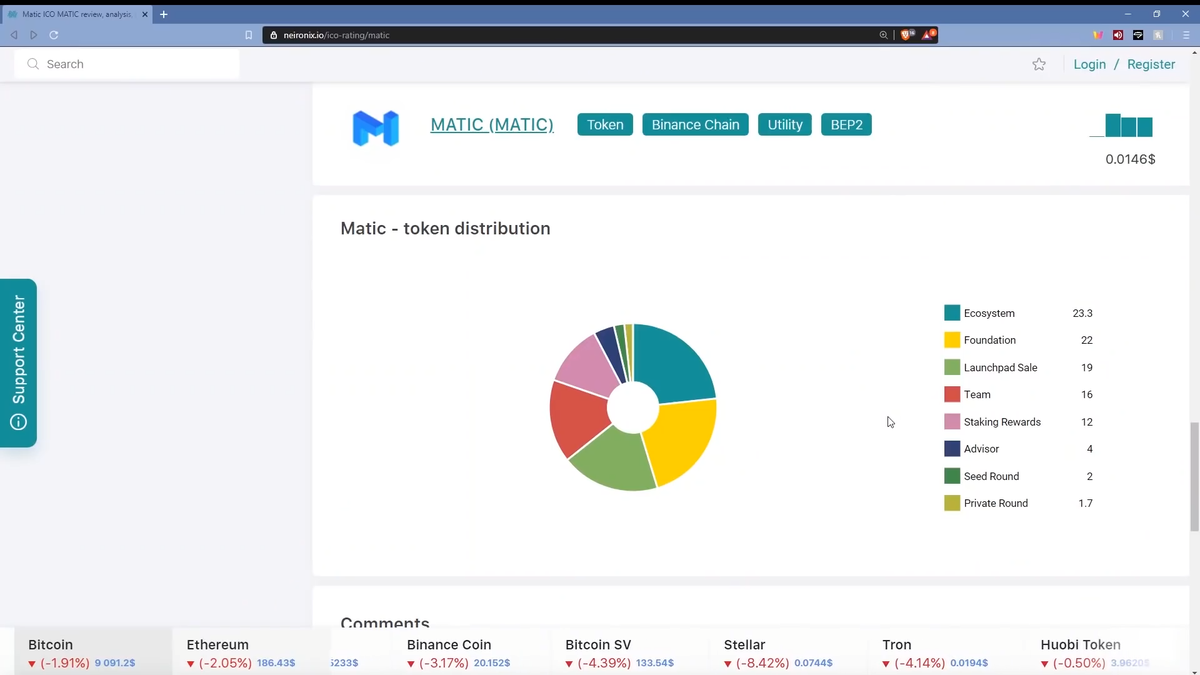This screenshot has height=675, width=1200.
Task: Click the Ecosystem teal legend swatch
Action: point(952,313)
